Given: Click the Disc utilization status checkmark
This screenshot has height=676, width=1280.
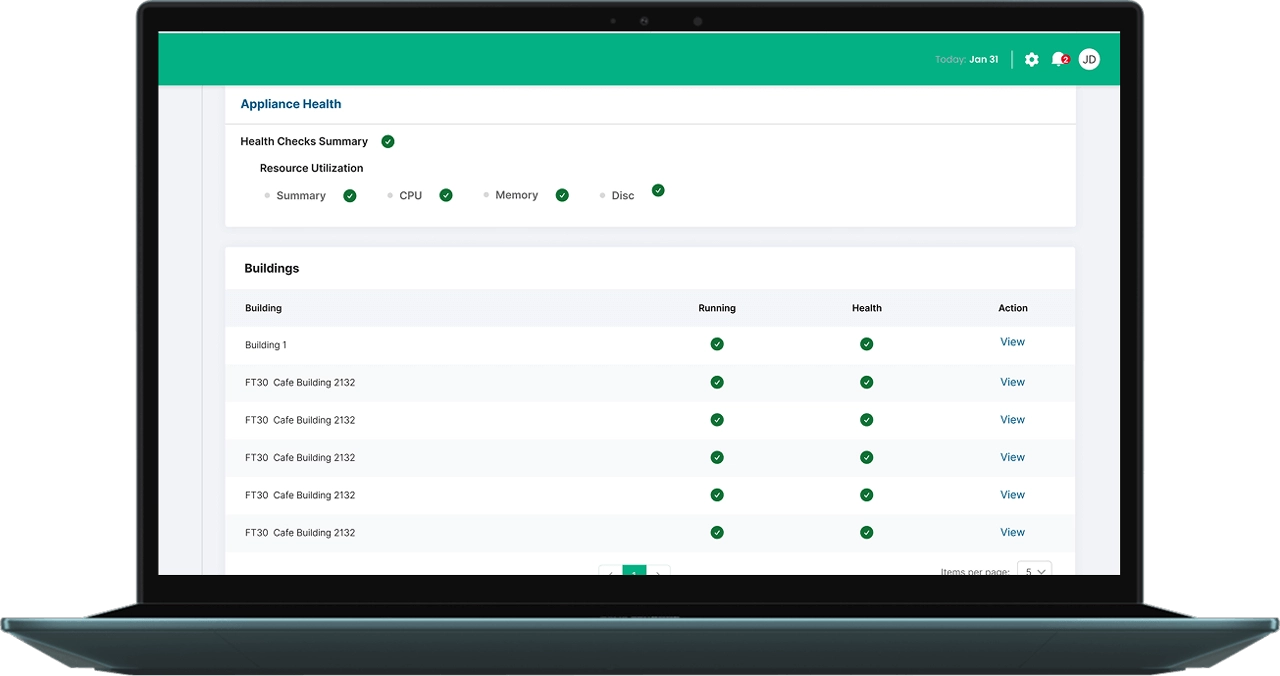Looking at the screenshot, I should pos(658,190).
